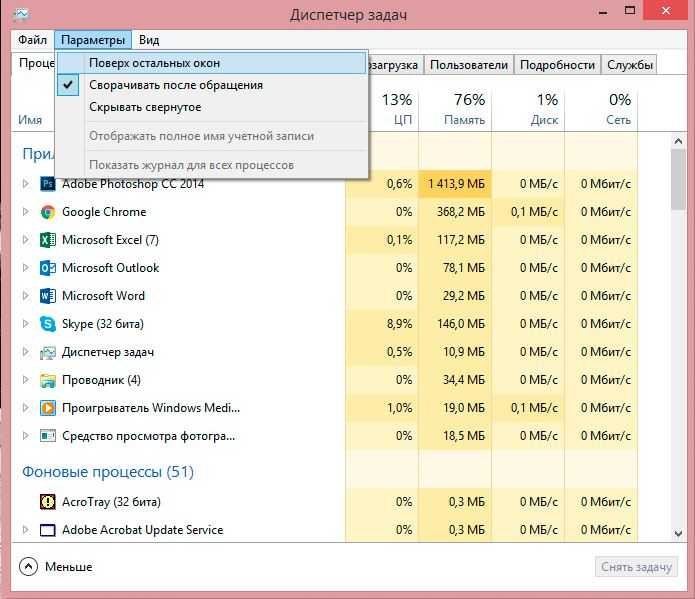The width and height of the screenshot is (695, 599).
Task: Click Отображать полное имя учетной записи item
Action: click(212, 136)
